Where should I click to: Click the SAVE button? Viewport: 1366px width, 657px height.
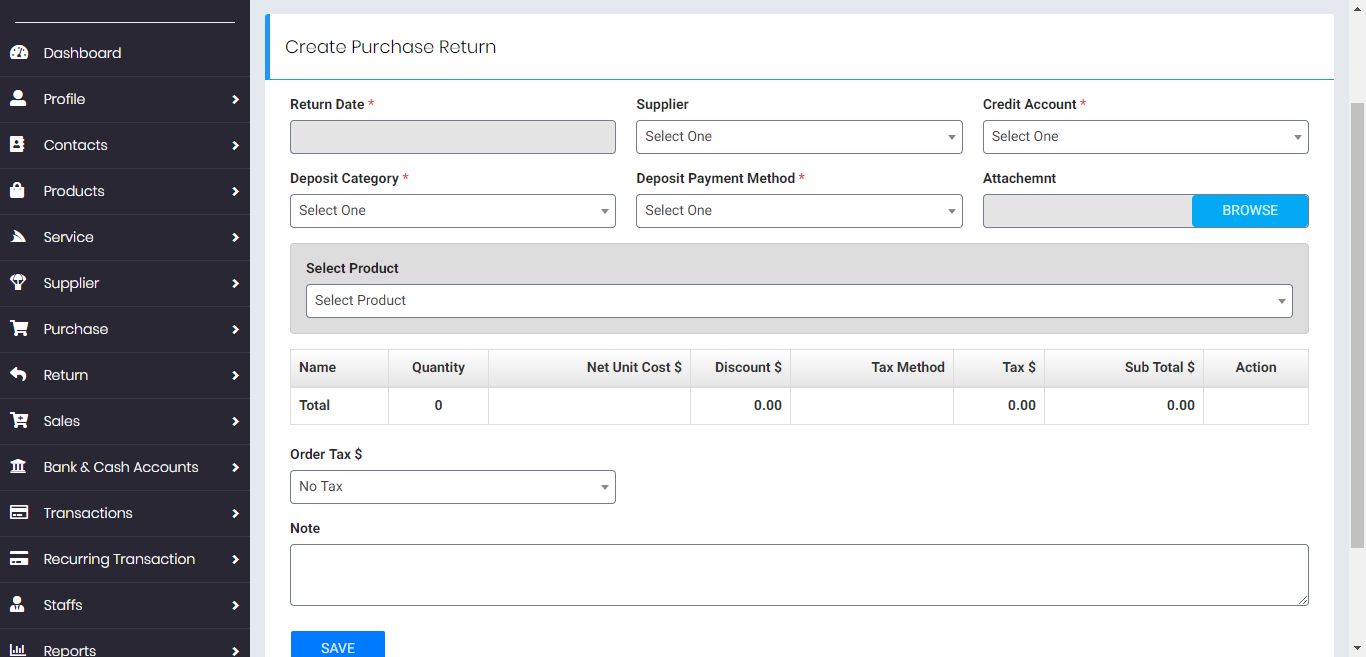pyautogui.click(x=337, y=646)
